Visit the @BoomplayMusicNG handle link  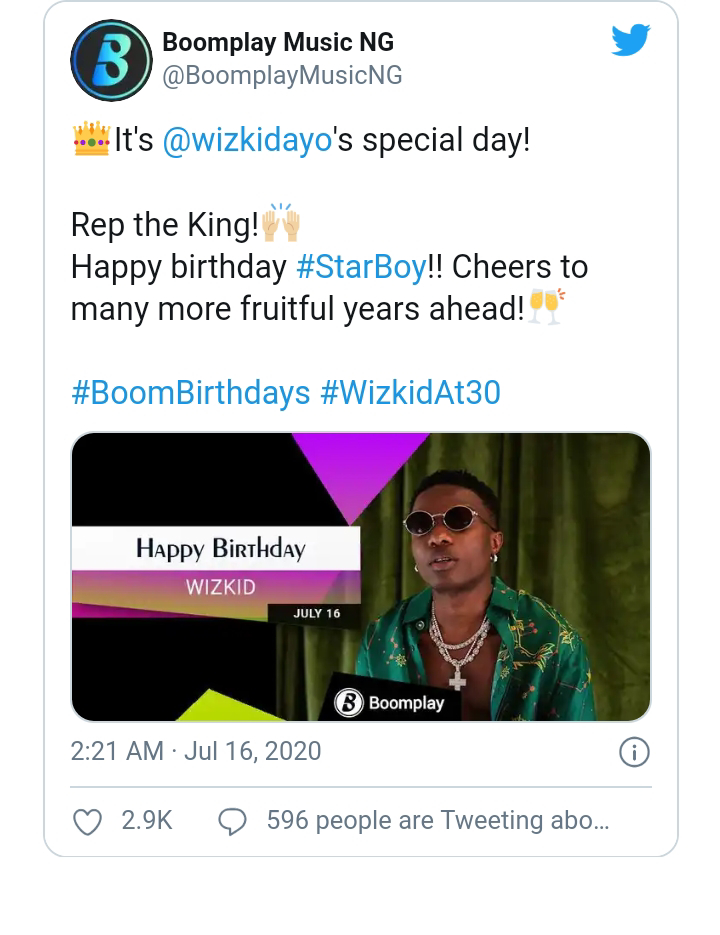(x=282, y=75)
